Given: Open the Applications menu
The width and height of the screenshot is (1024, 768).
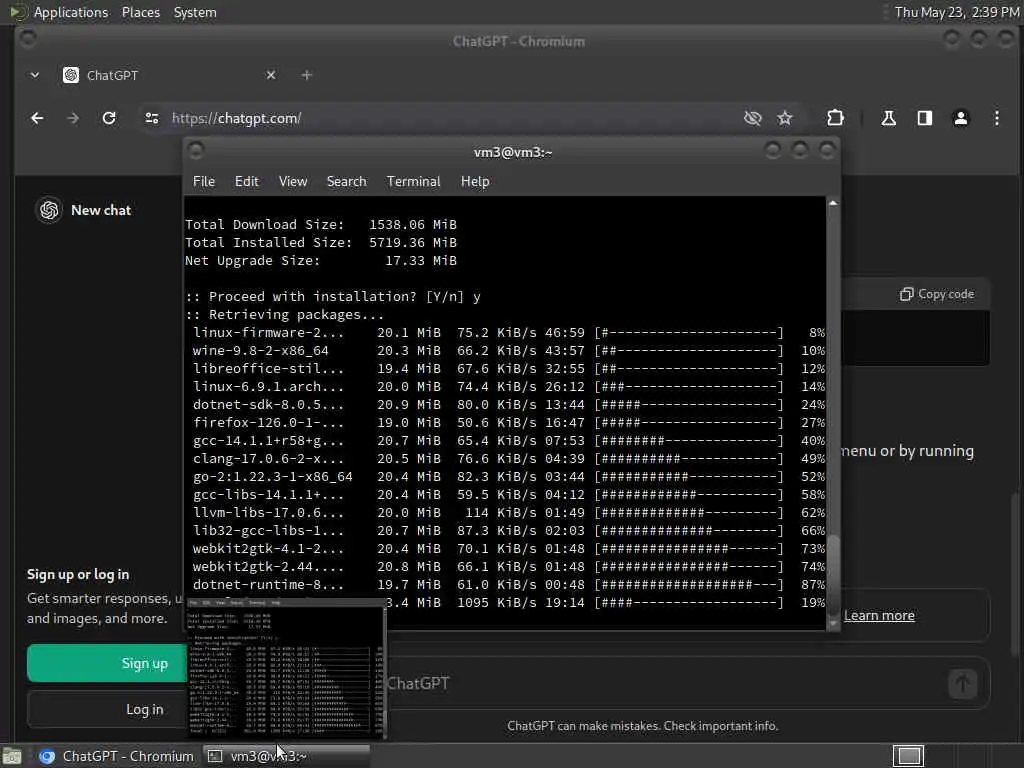Looking at the screenshot, I should [71, 12].
